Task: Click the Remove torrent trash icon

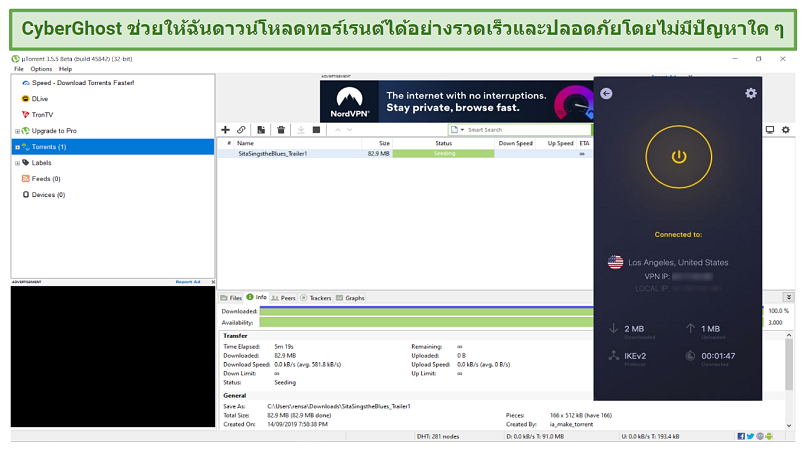Action: pos(281,130)
